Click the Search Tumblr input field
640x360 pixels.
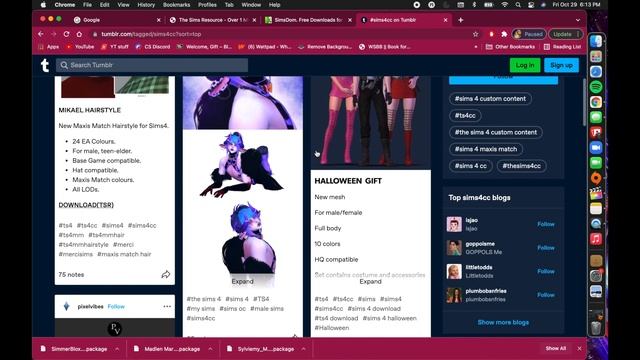[x=152, y=65]
